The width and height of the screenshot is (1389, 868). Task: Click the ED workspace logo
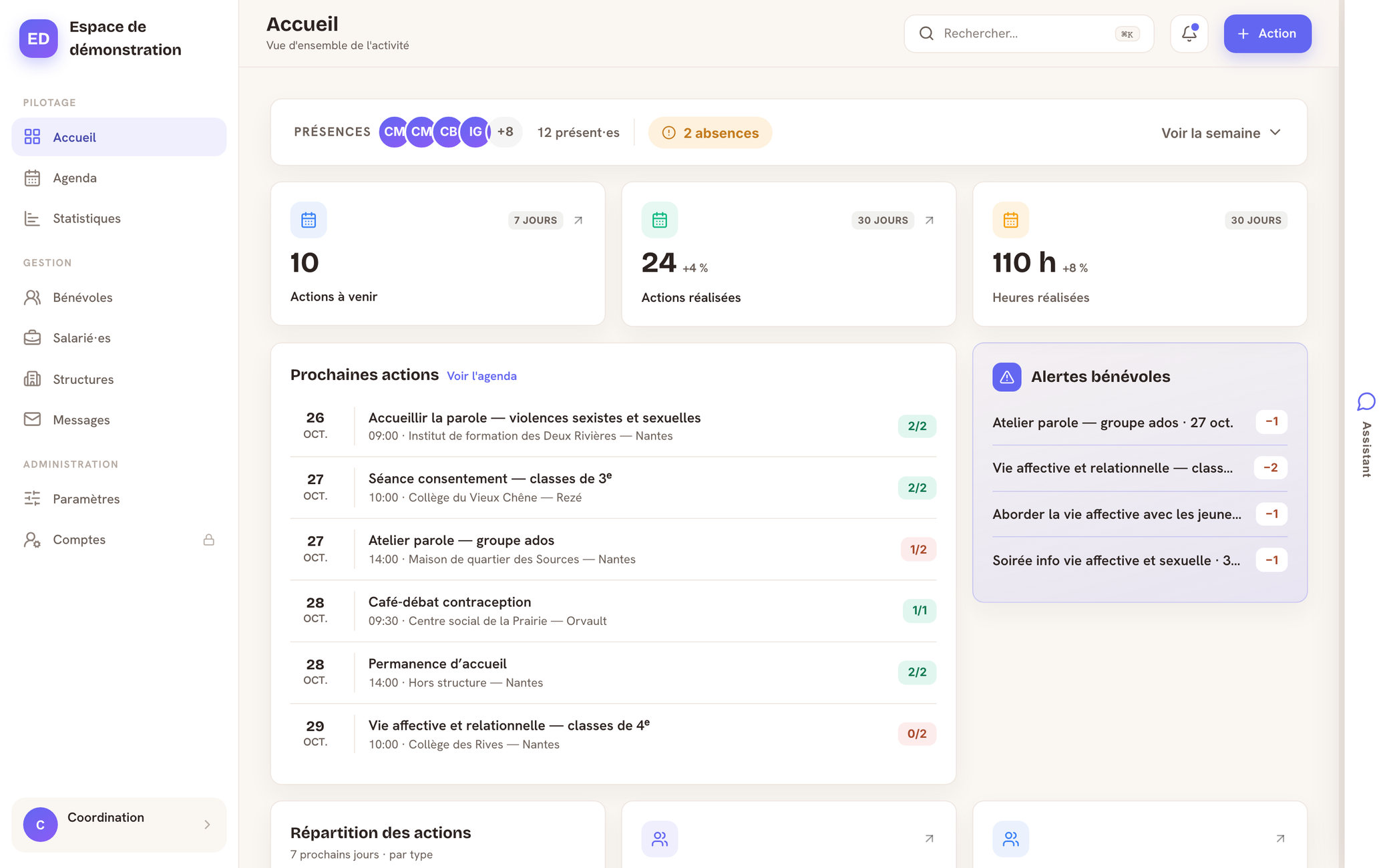(39, 38)
